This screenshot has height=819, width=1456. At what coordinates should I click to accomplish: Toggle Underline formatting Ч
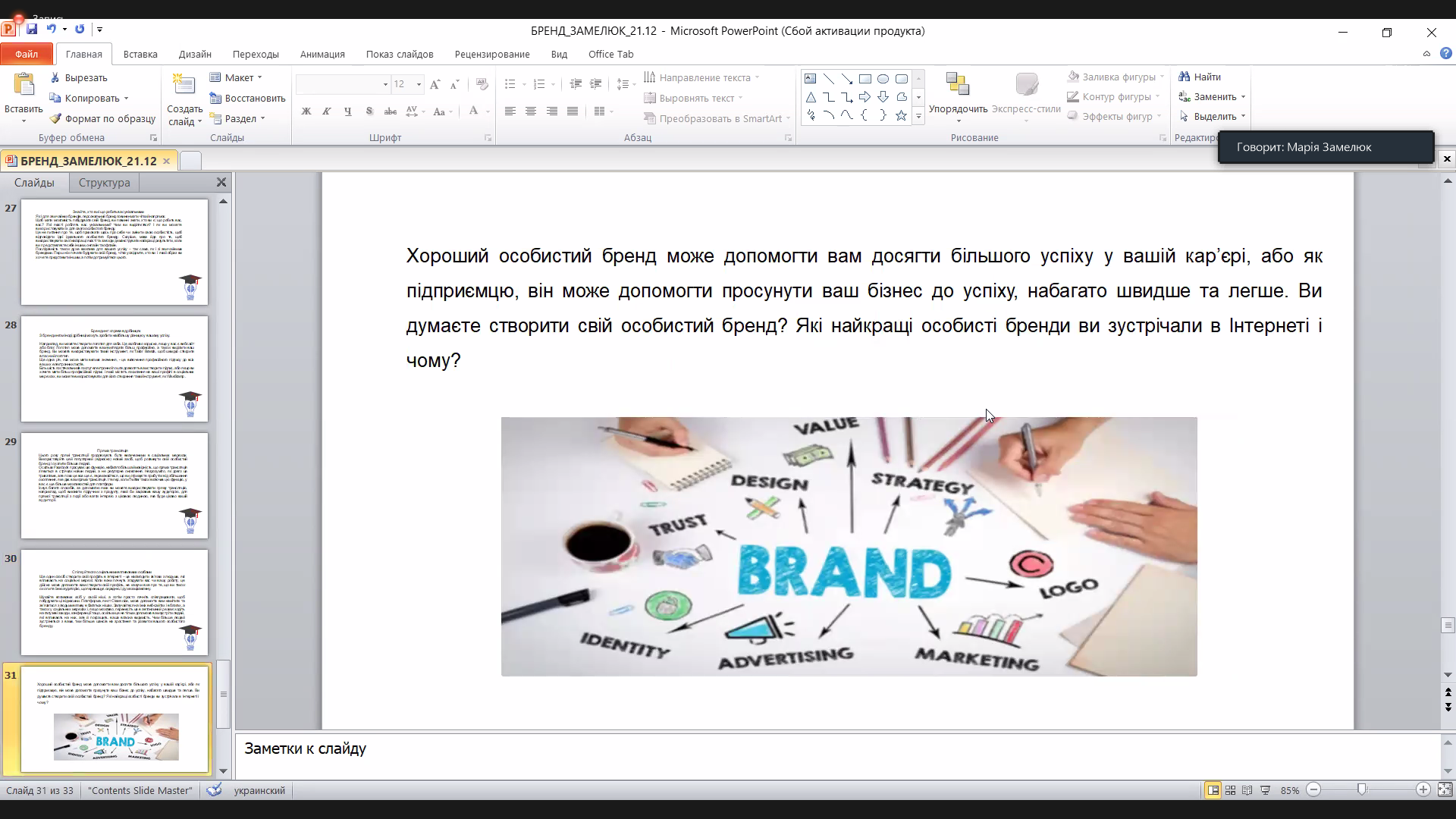348,111
